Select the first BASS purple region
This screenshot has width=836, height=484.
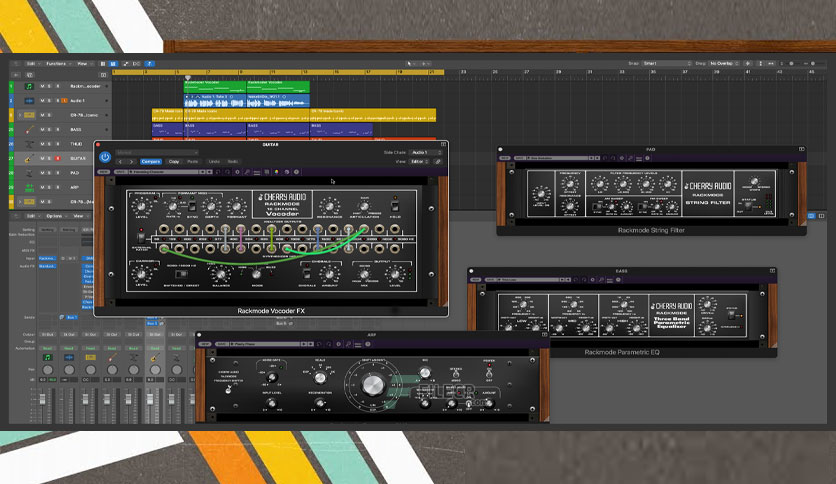click(167, 130)
